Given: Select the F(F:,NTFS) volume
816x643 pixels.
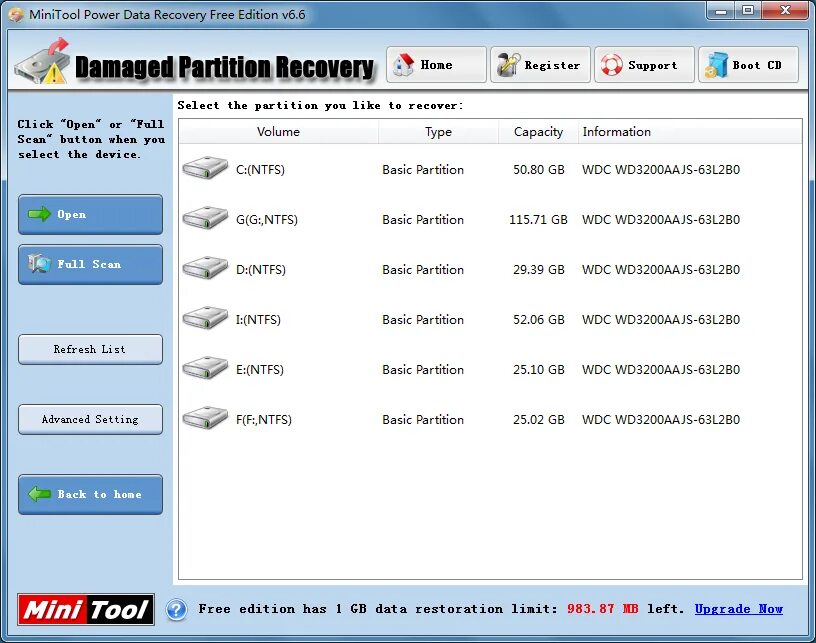Looking at the screenshot, I should (x=264, y=419).
